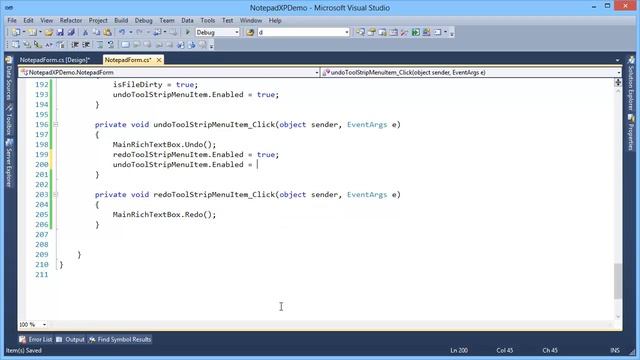Expand the Properties side tab
Image resolution: width=640 pixels, height=360 pixels.
click(x=631, y=133)
